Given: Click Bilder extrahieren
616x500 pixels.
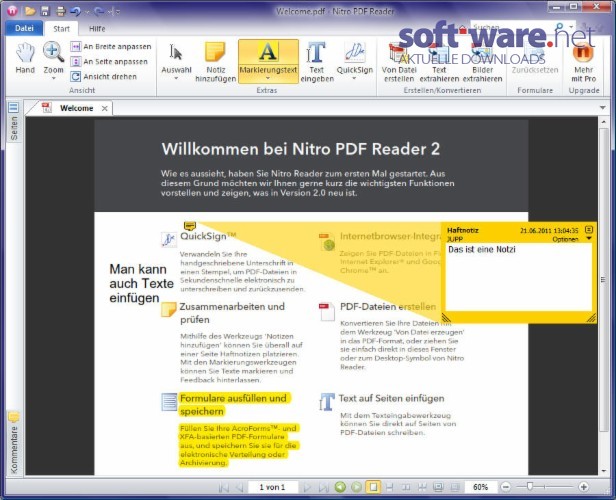Looking at the screenshot, I should pos(482,63).
